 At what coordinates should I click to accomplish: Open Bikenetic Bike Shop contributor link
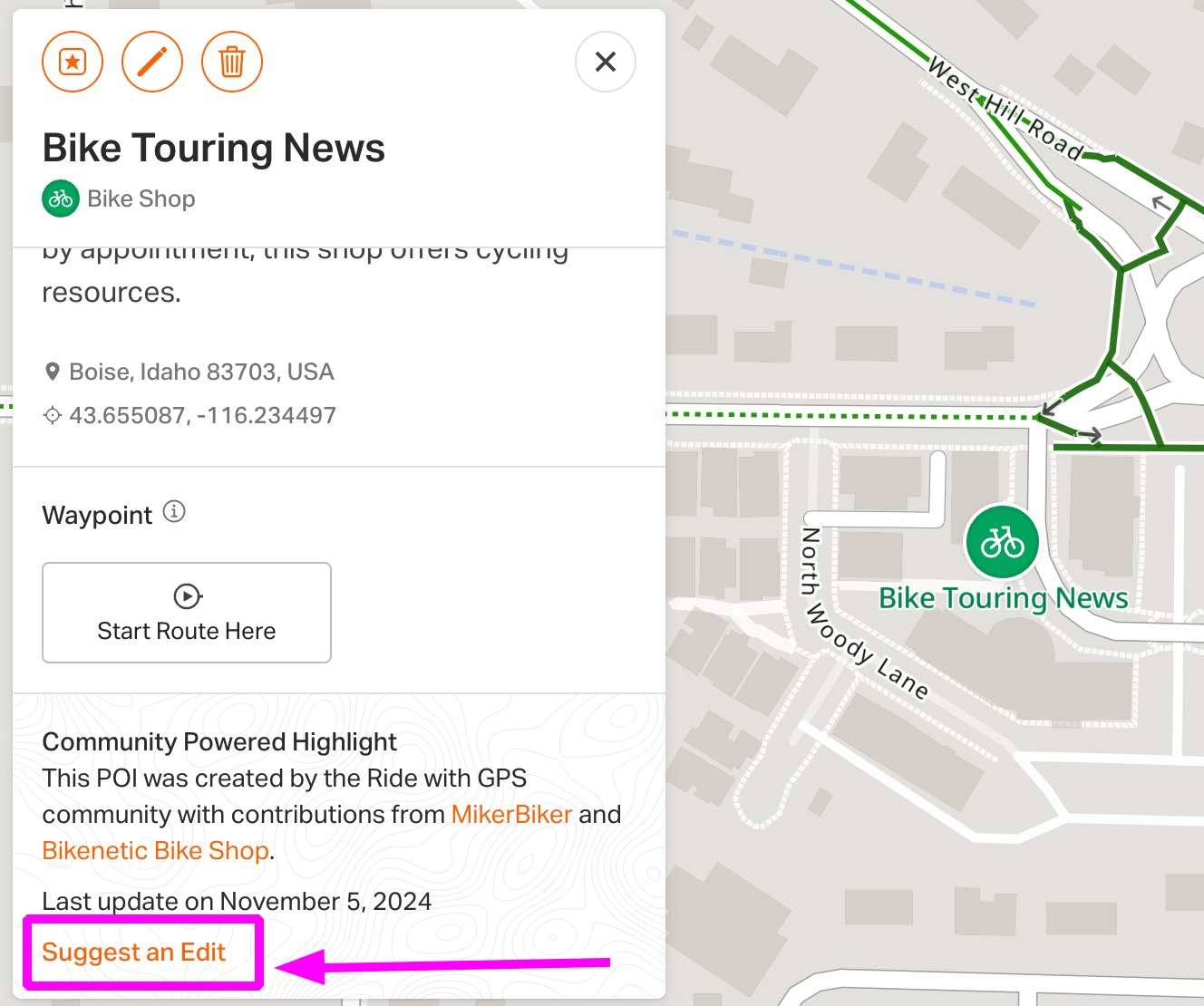[156, 850]
